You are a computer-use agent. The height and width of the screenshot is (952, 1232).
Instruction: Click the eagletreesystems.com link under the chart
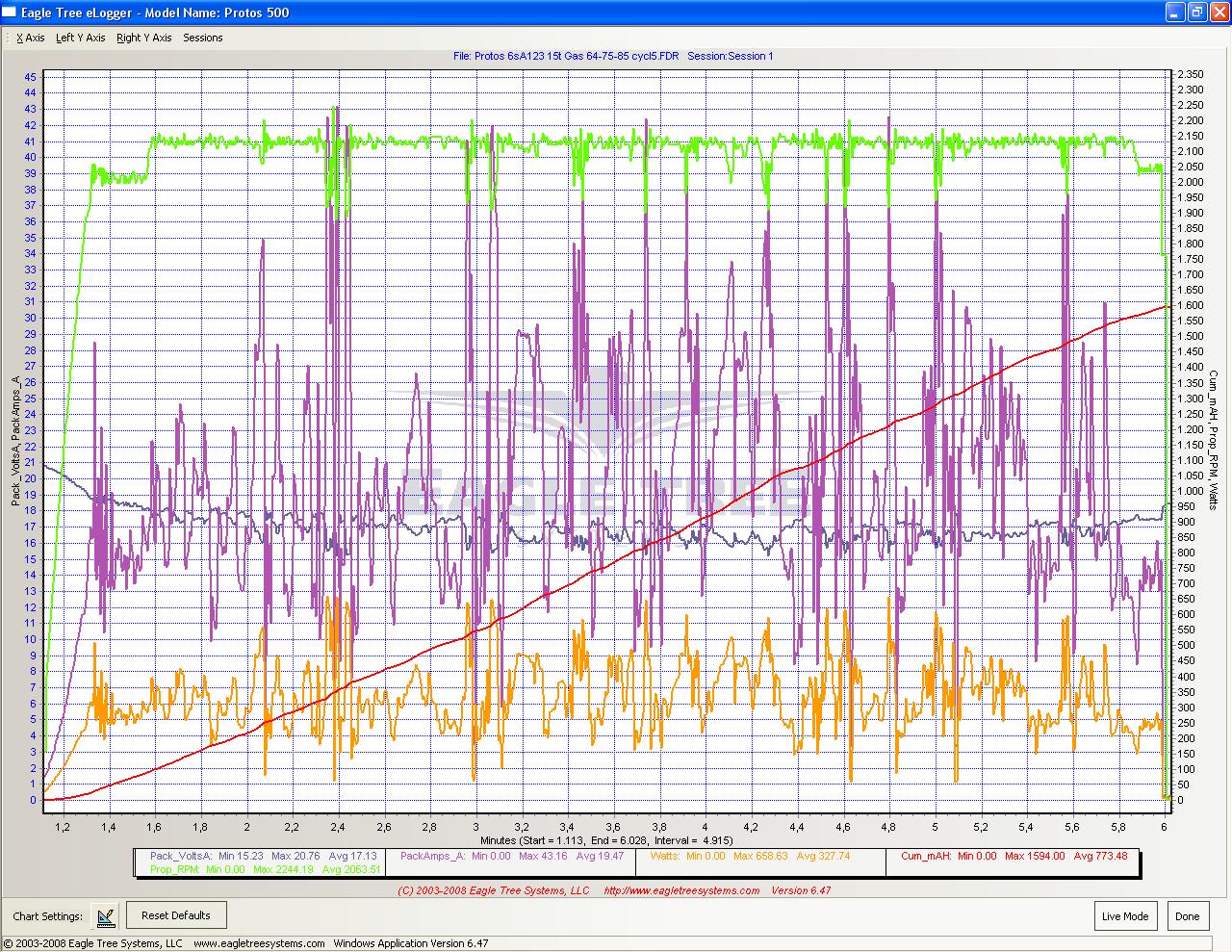681,890
